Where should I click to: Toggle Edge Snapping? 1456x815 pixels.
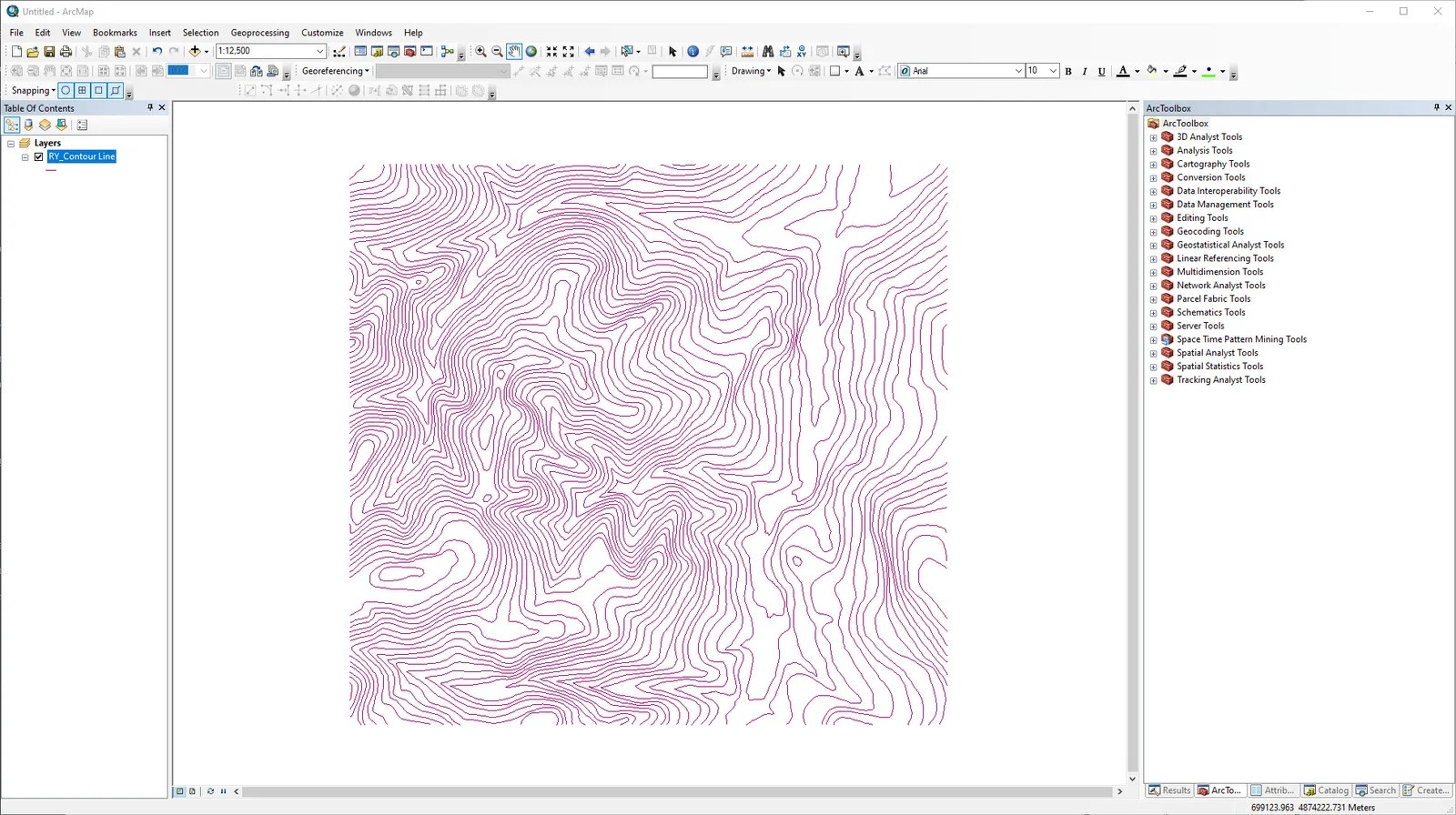[x=115, y=90]
